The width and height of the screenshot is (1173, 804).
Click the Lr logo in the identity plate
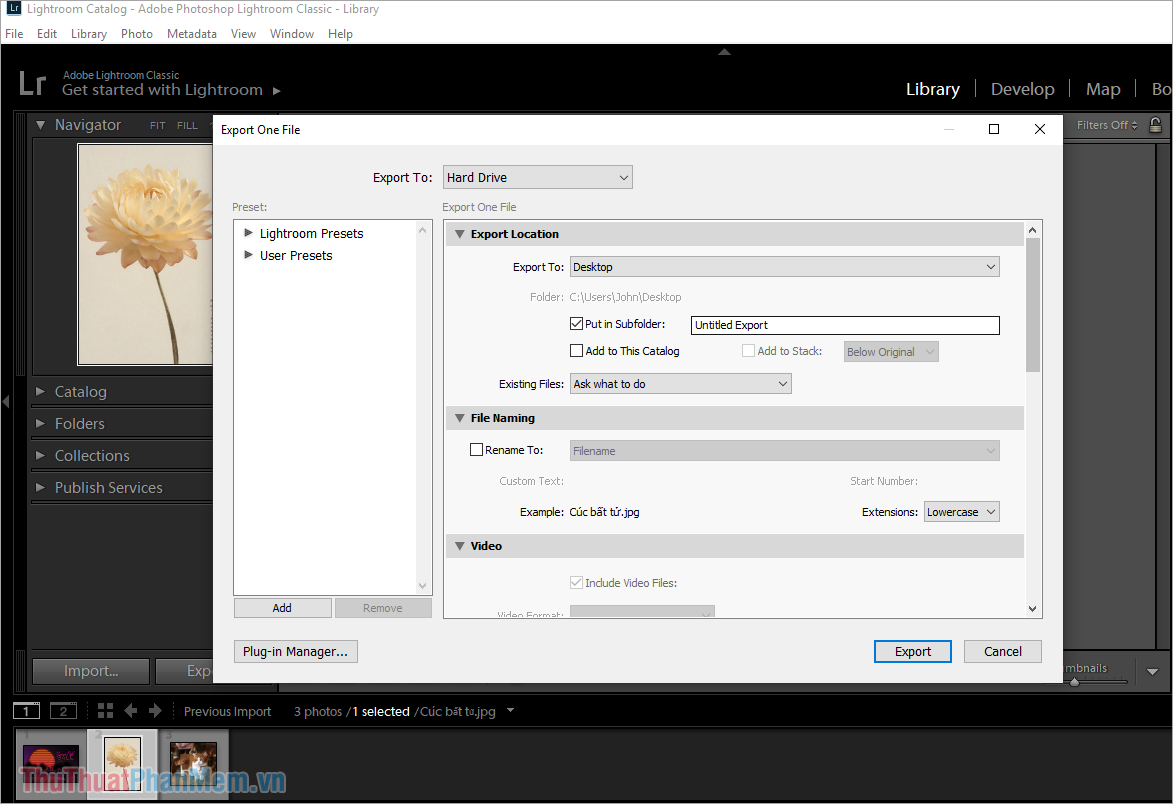coord(32,84)
